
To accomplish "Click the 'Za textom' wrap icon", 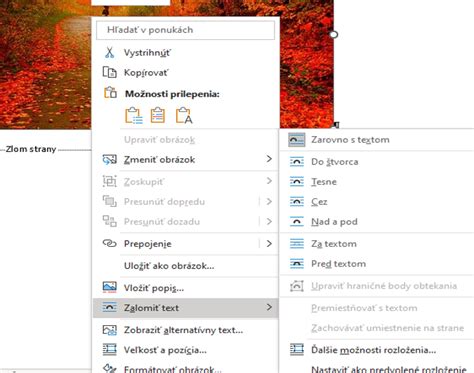I will [x=297, y=244].
